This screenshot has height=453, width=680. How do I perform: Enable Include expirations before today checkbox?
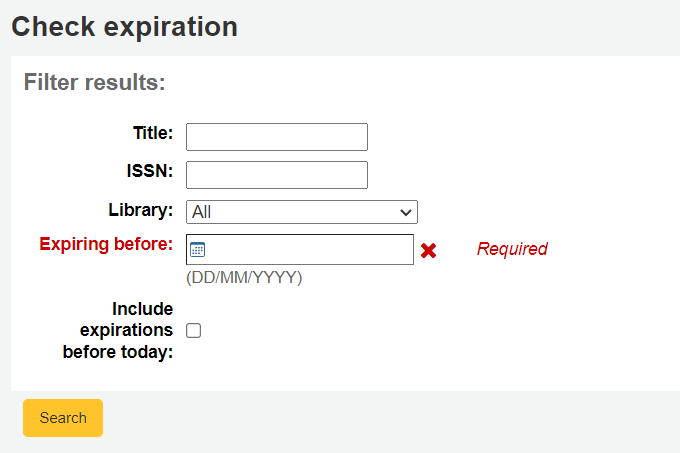coord(194,330)
